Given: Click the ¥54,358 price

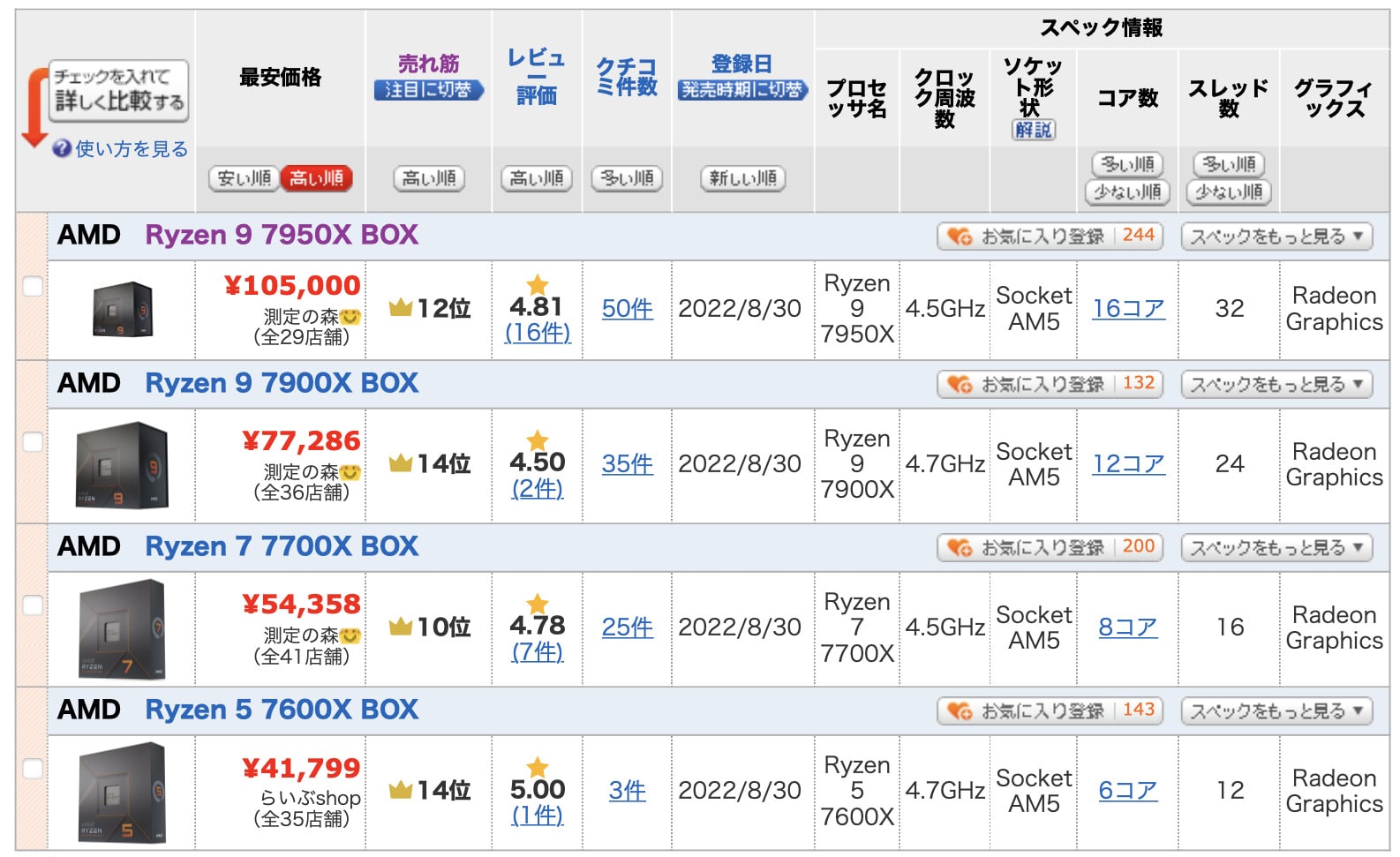Looking at the screenshot, I should tap(301, 605).
